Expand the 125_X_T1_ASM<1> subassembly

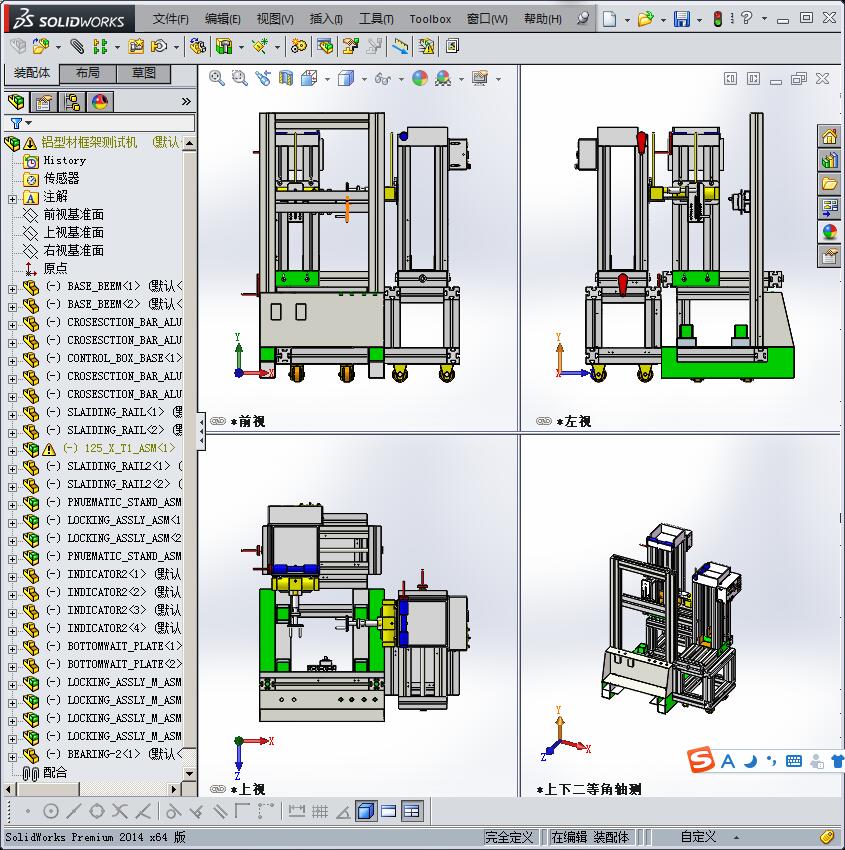pyautogui.click(x=12, y=451)
